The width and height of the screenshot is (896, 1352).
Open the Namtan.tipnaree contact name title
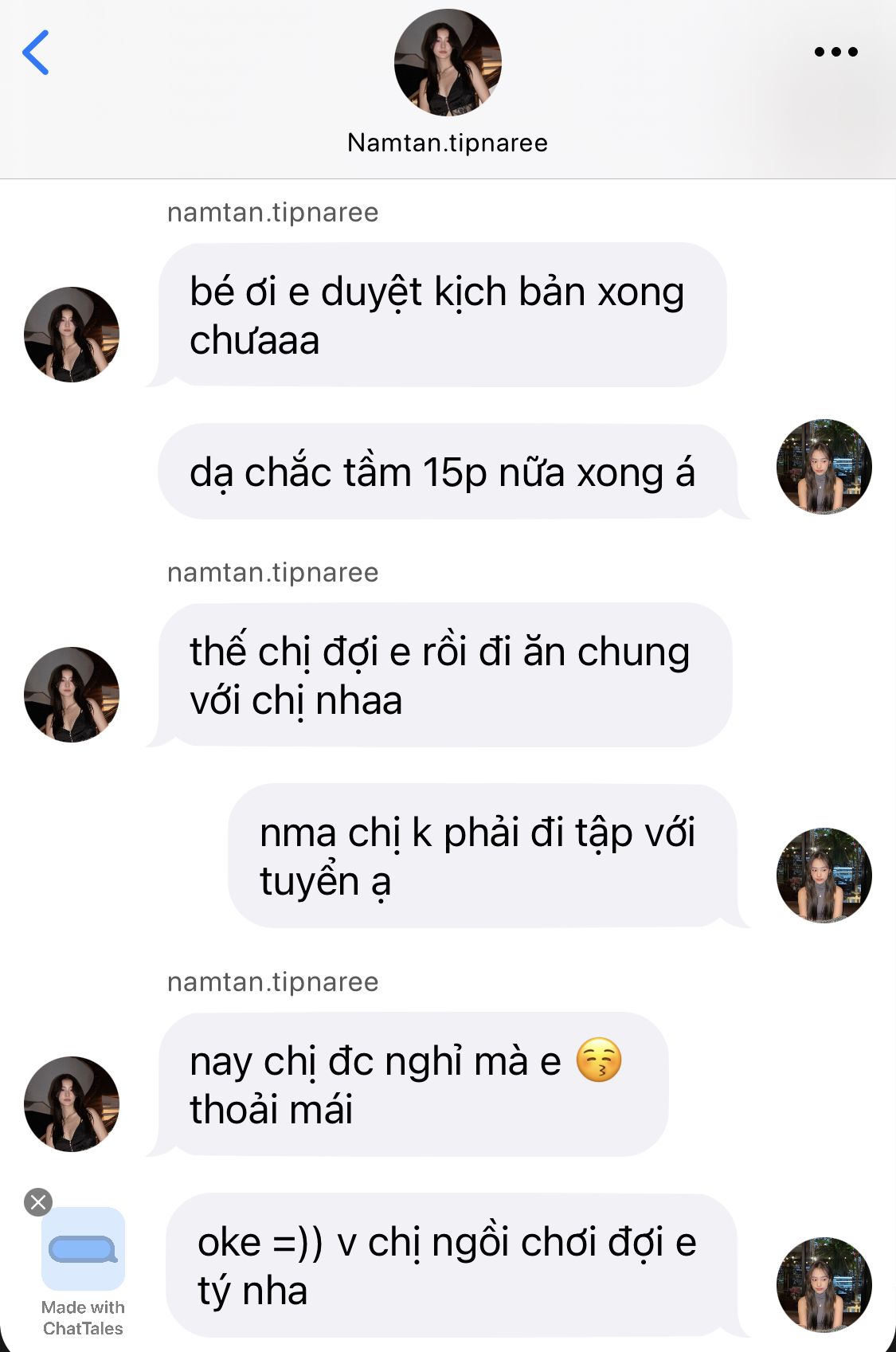click(x=448, y=143)
